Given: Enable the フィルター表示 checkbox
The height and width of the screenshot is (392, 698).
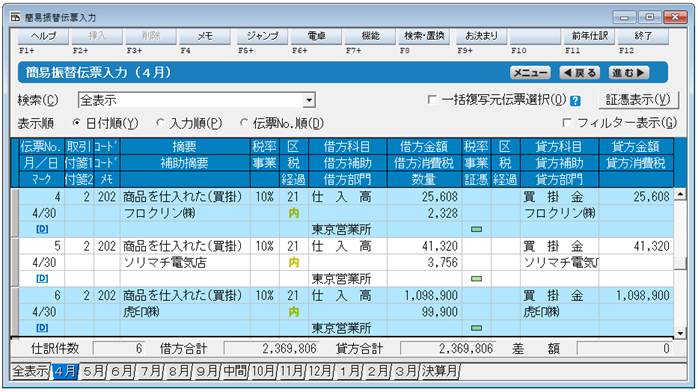Looking at the screenshot, I should pos(567,122).
